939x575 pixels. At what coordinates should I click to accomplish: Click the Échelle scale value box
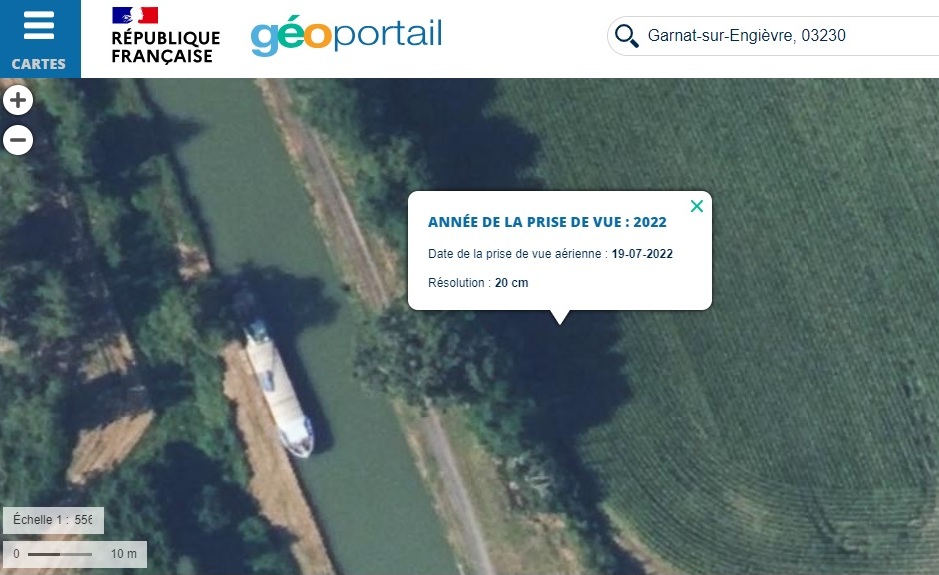(53, 520)
